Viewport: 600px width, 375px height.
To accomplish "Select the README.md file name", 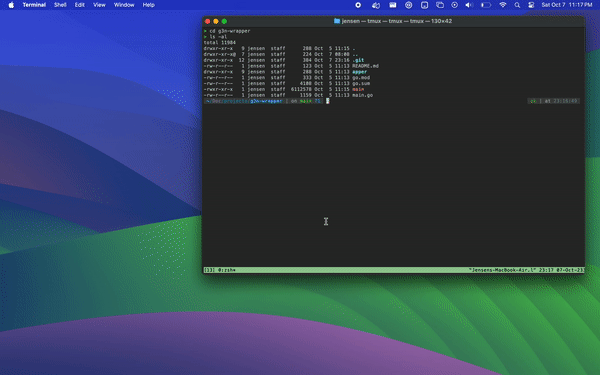I will coord(365,66).
